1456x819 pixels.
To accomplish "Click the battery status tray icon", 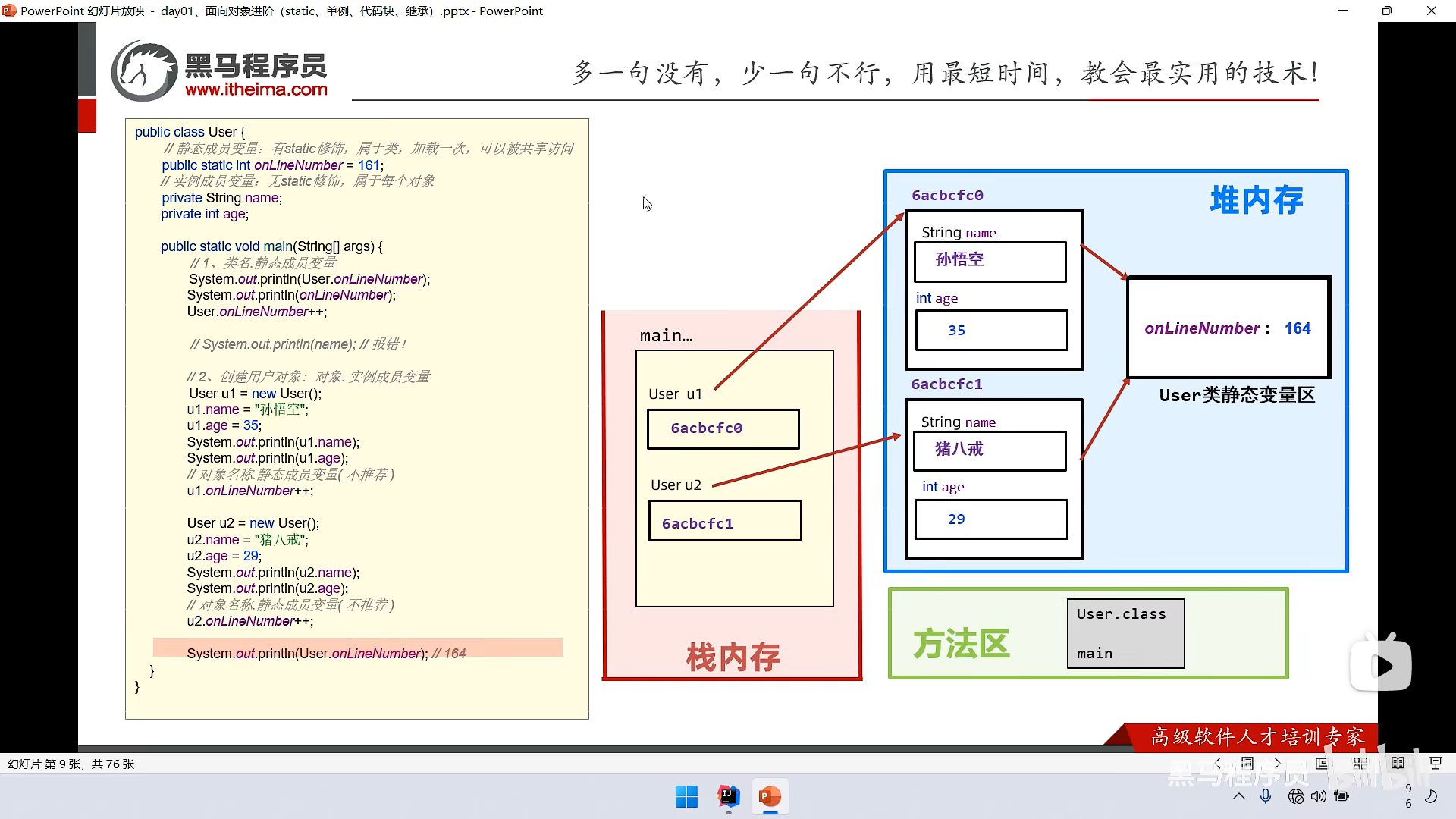I will [1341, 796].
